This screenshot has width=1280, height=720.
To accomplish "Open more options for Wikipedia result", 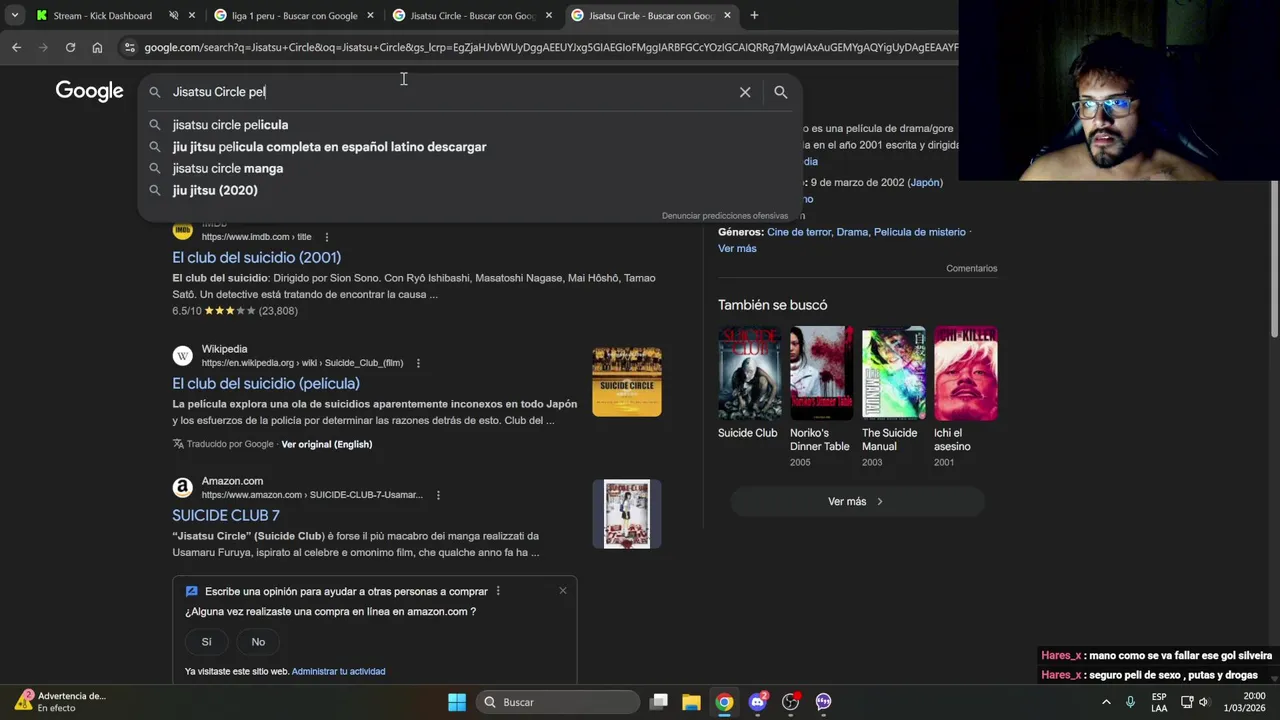I will coord(418,363).
